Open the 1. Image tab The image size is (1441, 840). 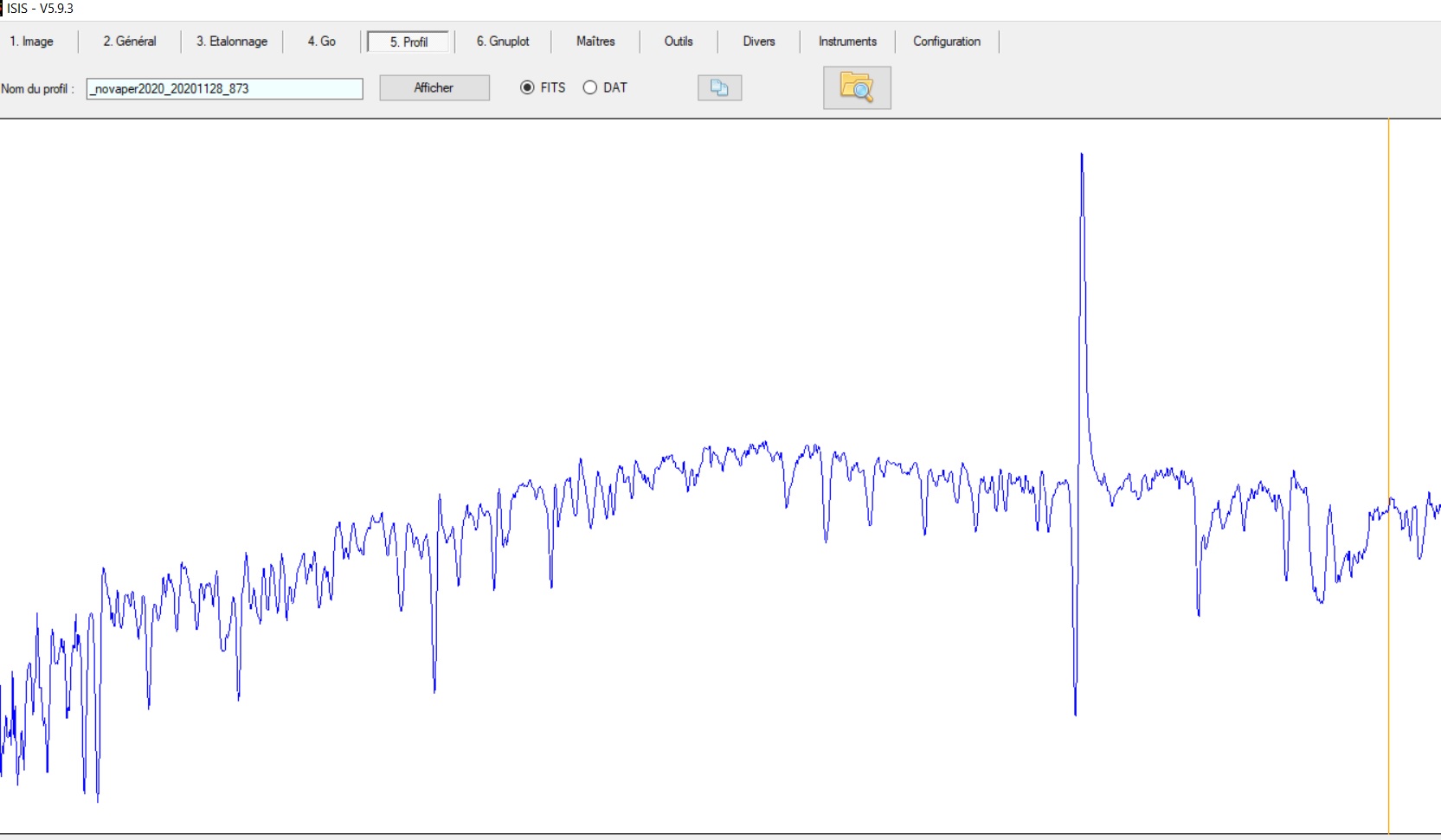[x=32, y=42]
